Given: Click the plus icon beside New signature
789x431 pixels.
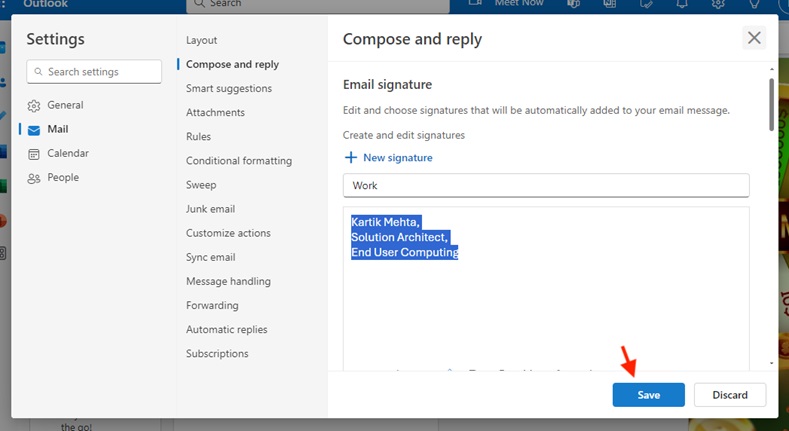Looking at the screenshot, I should (x=350, y=157).
